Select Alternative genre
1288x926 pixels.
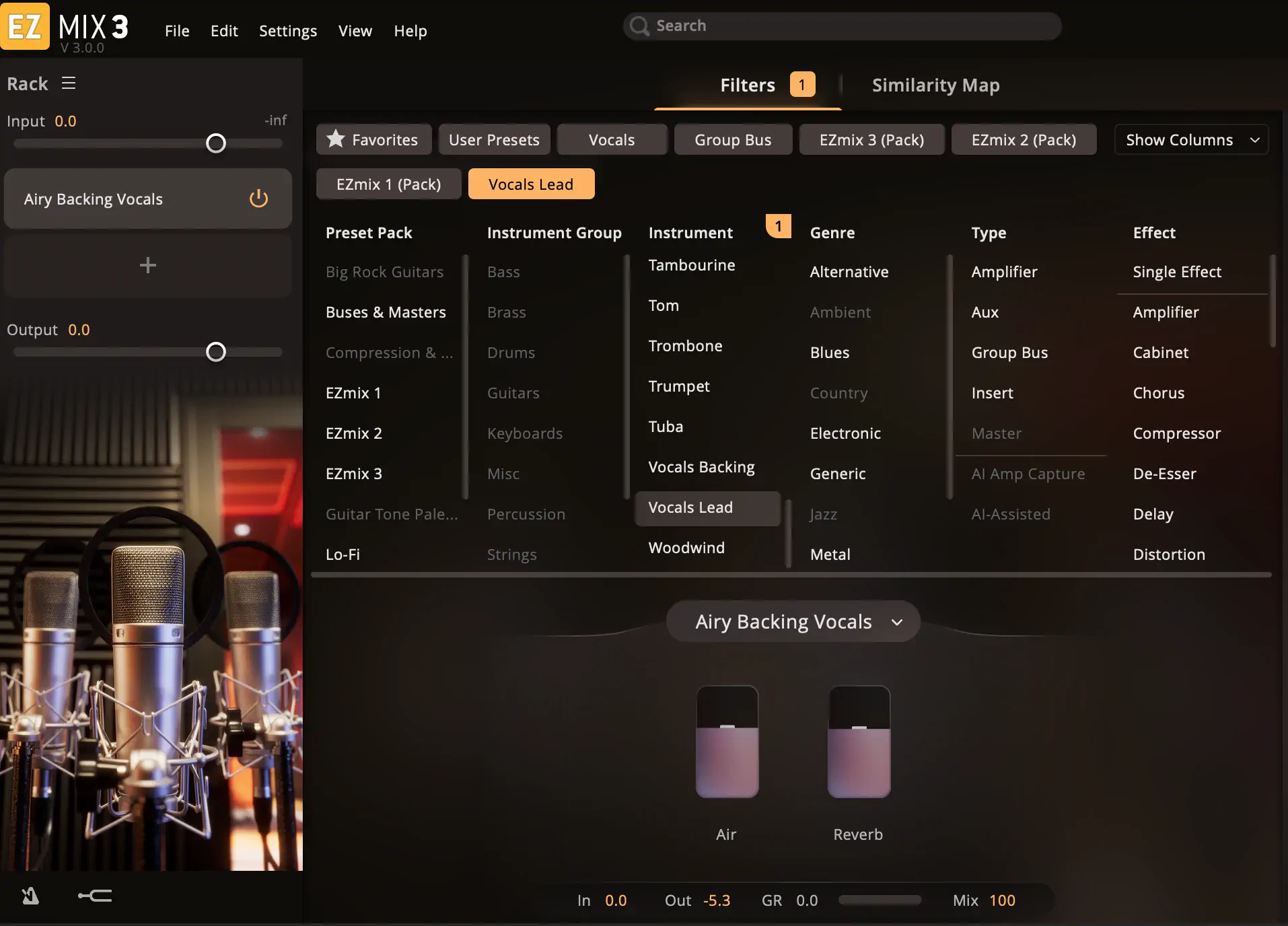point(849,272)
